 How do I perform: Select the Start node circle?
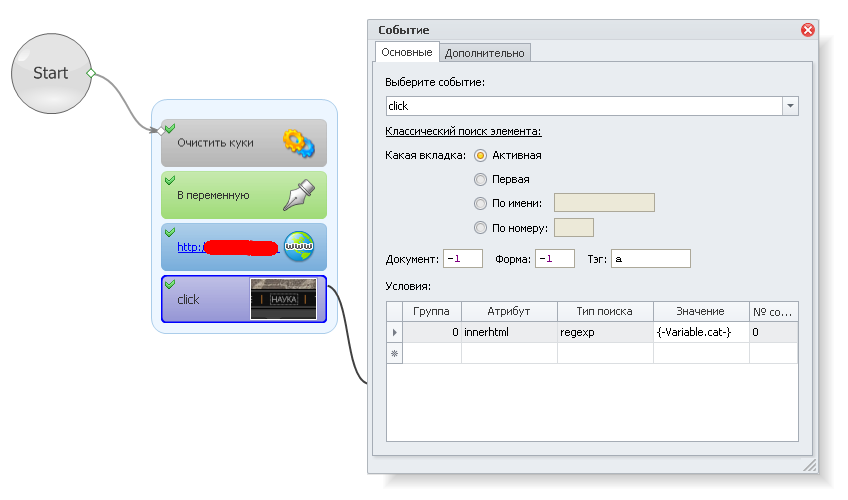[51, 74]
